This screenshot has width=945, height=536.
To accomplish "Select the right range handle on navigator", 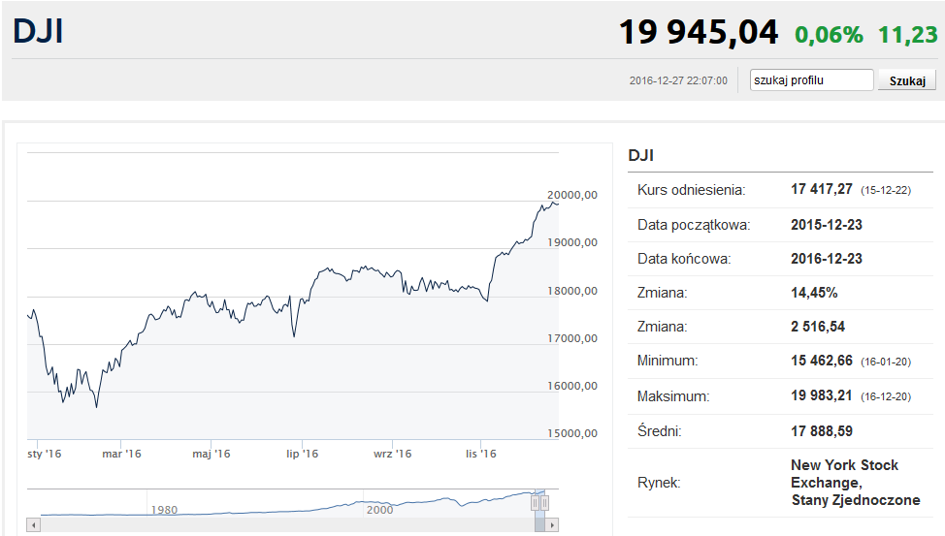I will tap(544, 503).
